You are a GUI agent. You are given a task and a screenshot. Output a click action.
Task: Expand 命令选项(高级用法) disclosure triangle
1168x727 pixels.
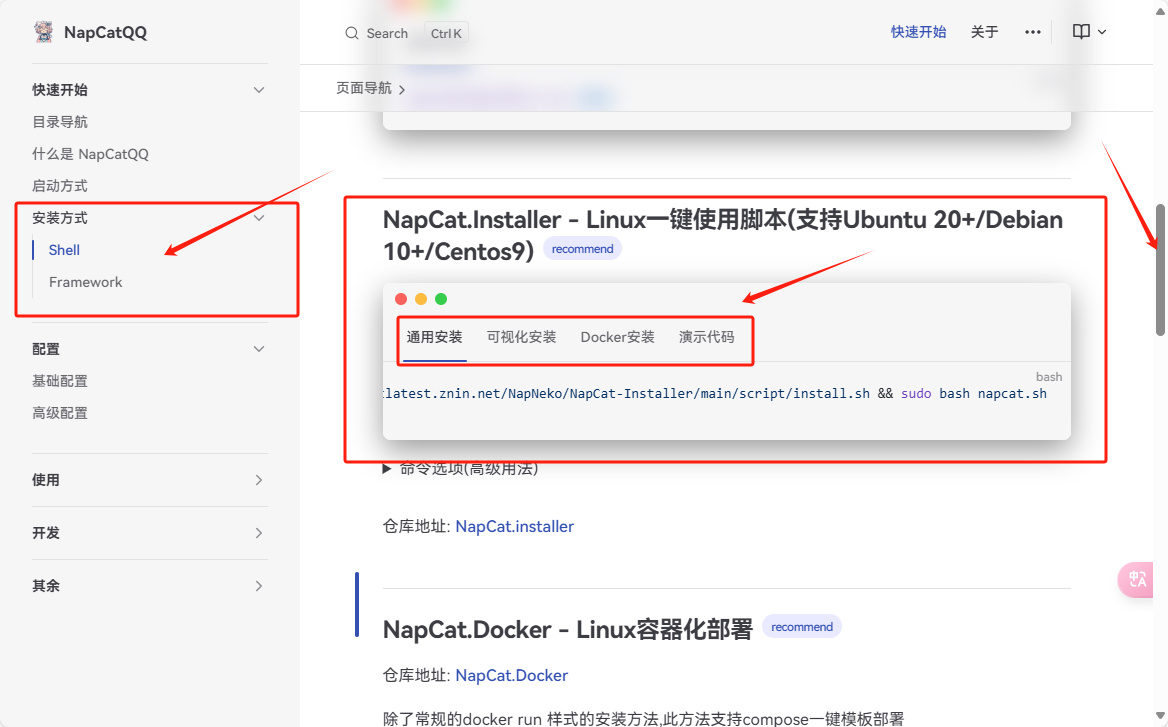(387, 469)
